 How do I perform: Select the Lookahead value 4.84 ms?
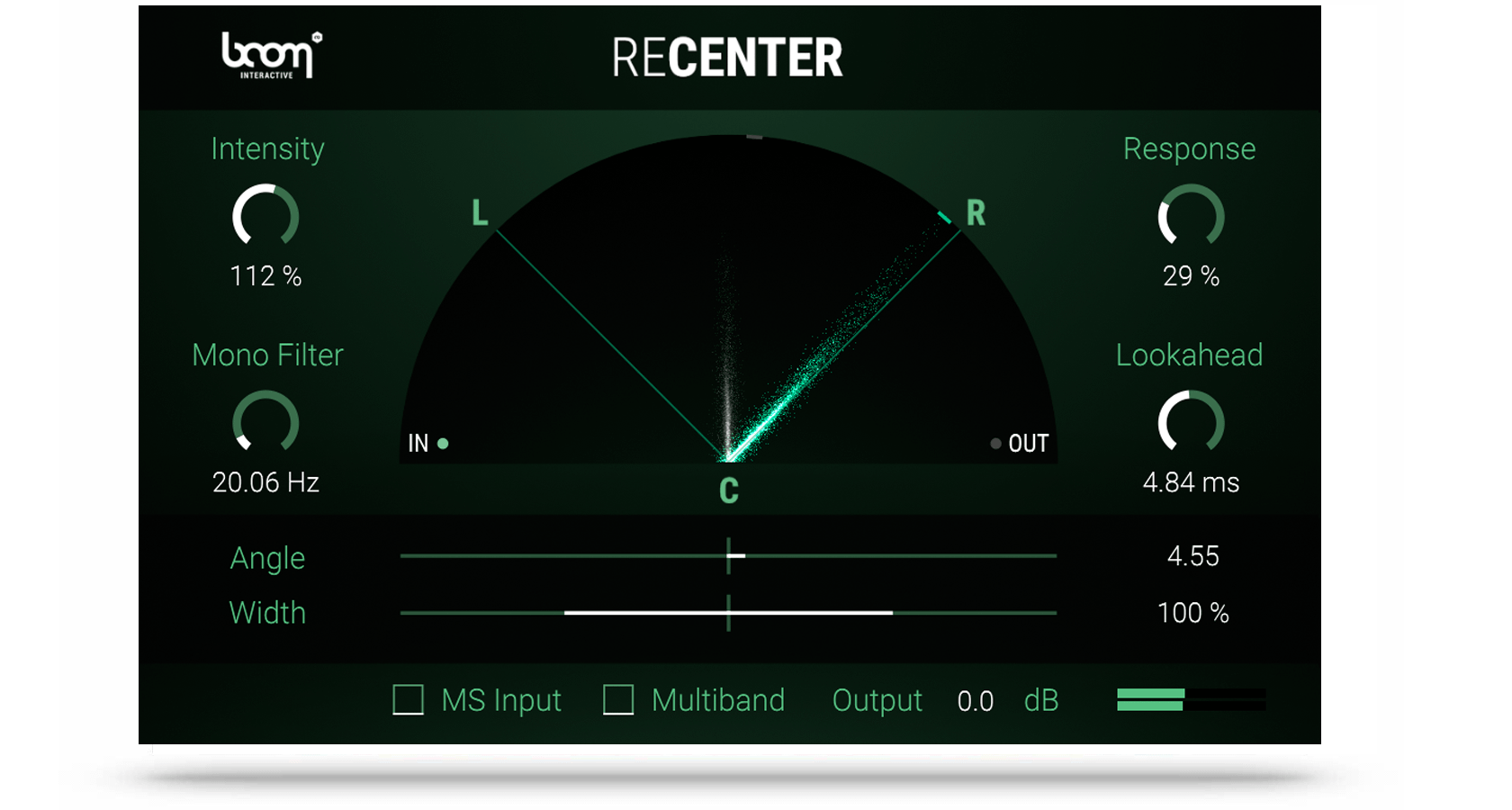point(1191,482)
